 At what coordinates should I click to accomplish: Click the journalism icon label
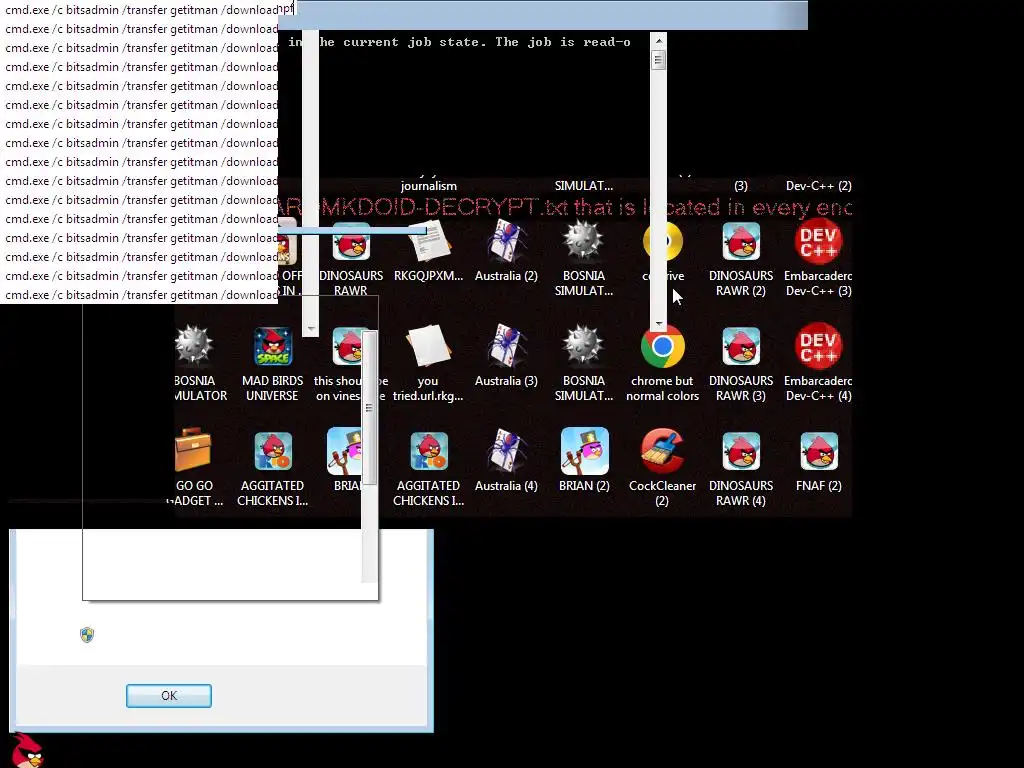coord(428,186)
